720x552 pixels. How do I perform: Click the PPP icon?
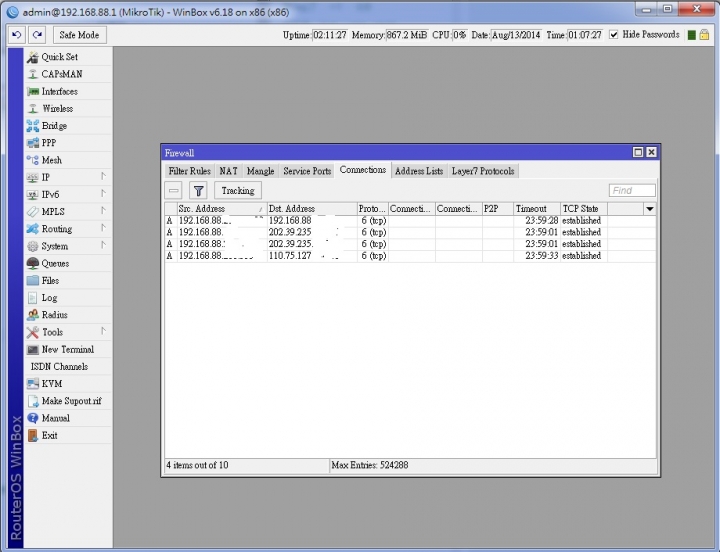33,143
